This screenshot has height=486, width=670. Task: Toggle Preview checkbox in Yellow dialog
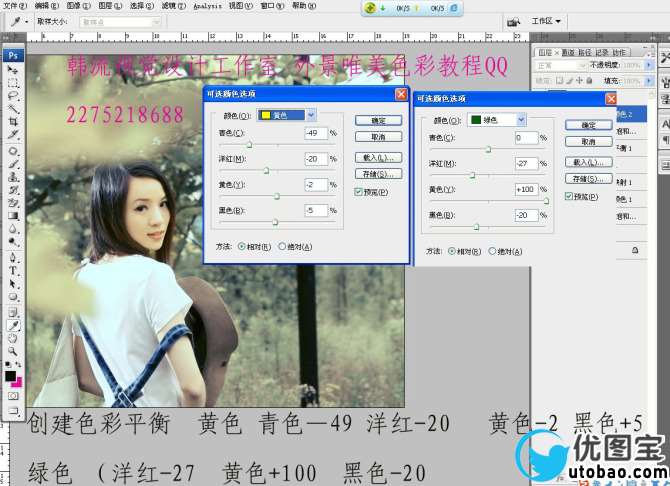click(359, 192)
